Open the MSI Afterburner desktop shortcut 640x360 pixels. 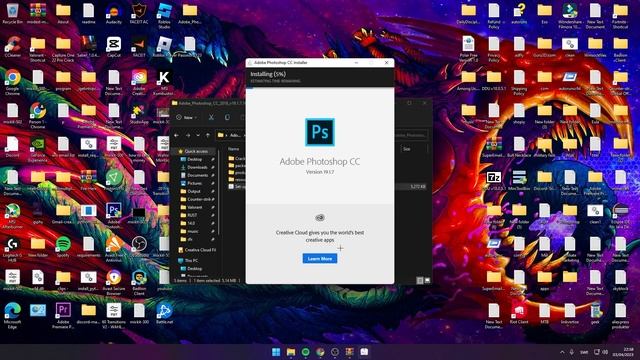tap(12, 216)
